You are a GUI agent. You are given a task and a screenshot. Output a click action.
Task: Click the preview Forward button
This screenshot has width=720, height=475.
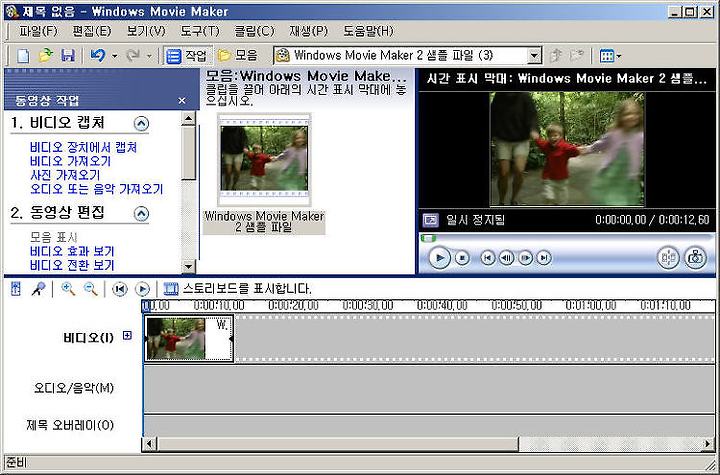544,258
